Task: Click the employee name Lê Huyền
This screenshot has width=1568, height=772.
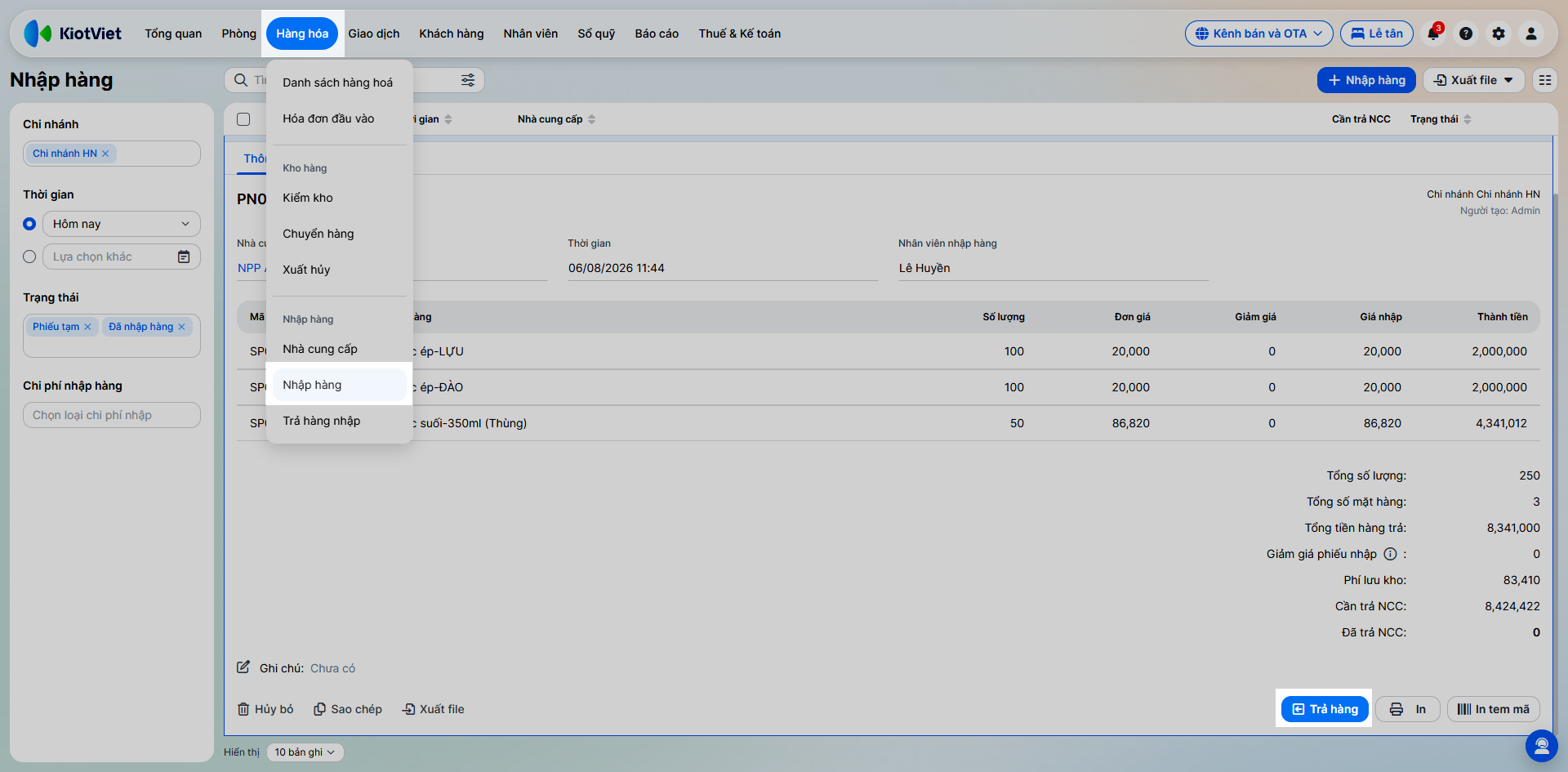Action: [924, 268]
